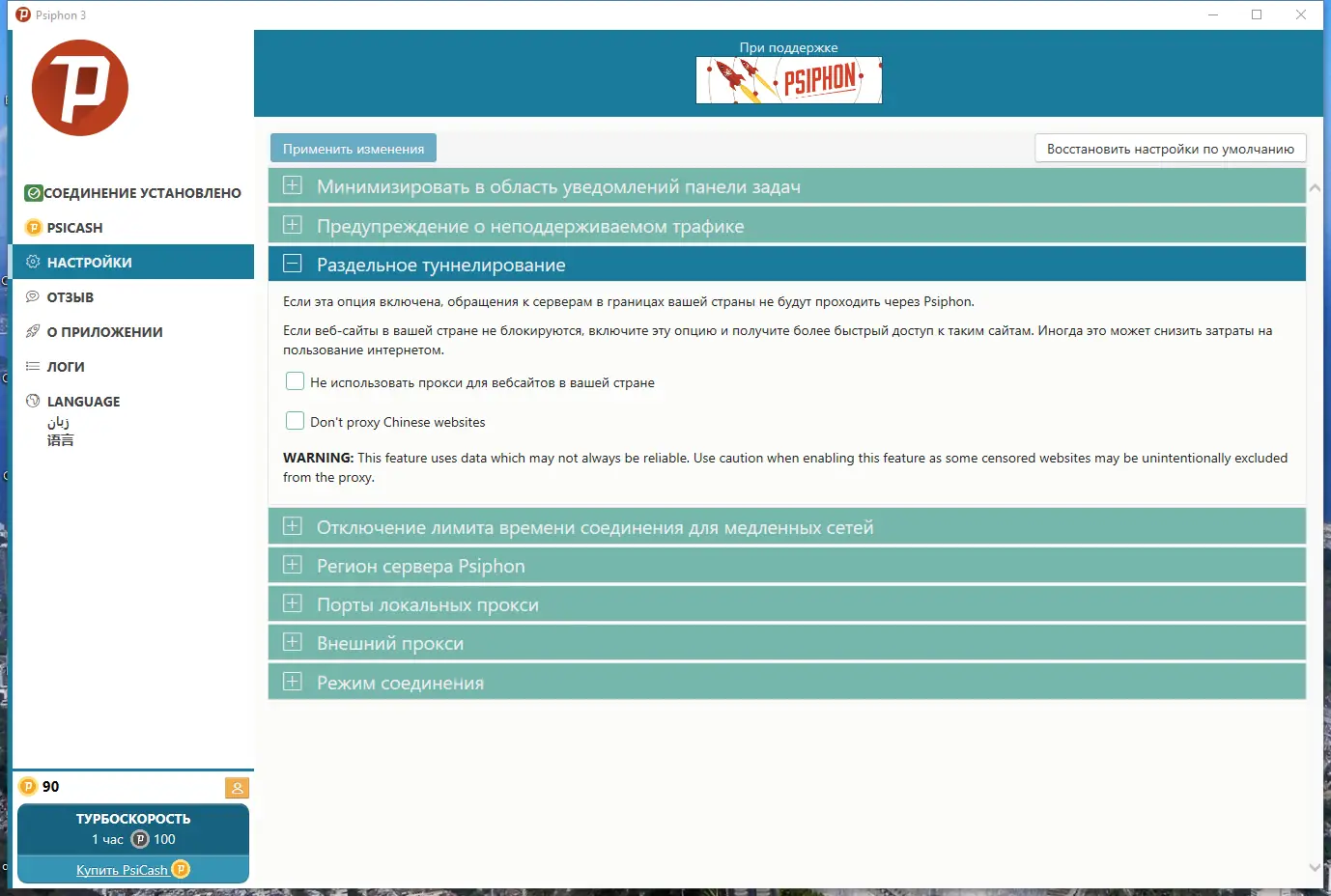Open the PSICASH section

(133, 228)
